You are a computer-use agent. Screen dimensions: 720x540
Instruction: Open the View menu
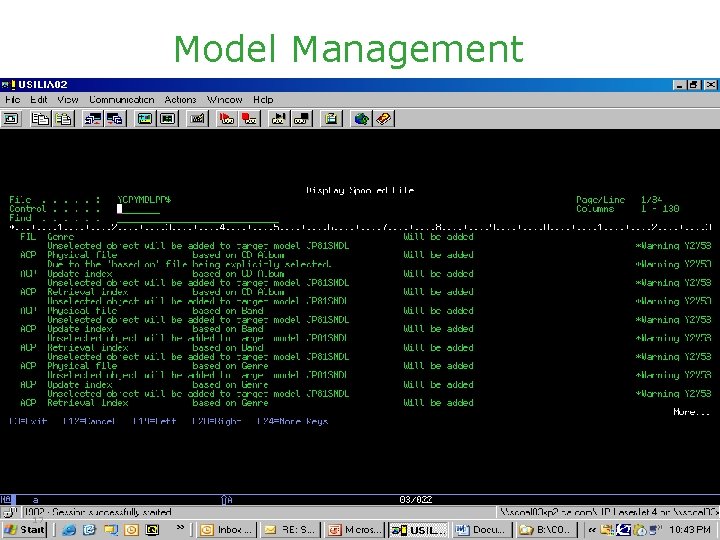click(68, 99)
